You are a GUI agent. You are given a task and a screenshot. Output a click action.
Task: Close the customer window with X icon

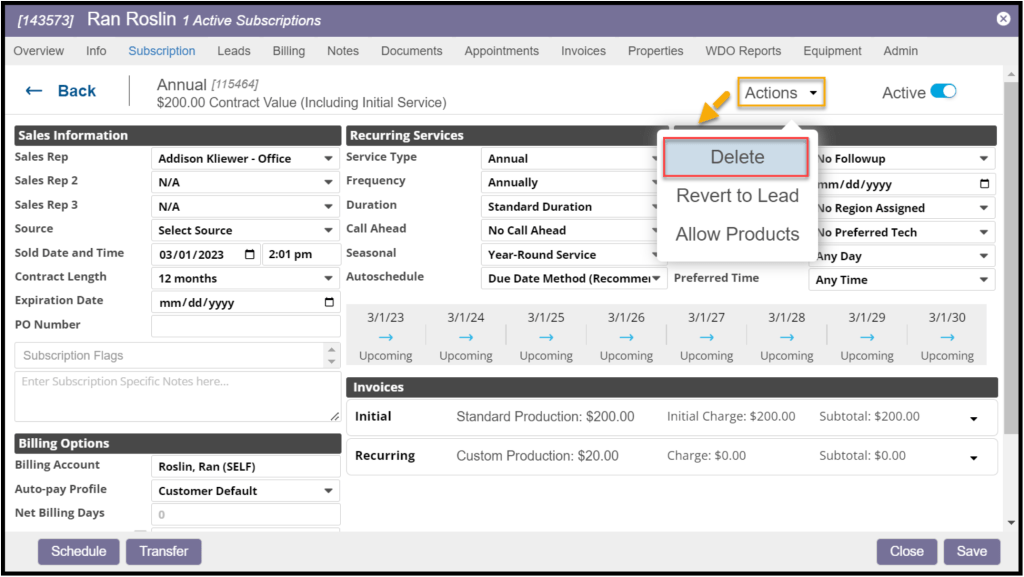(x=1003, y=19)
